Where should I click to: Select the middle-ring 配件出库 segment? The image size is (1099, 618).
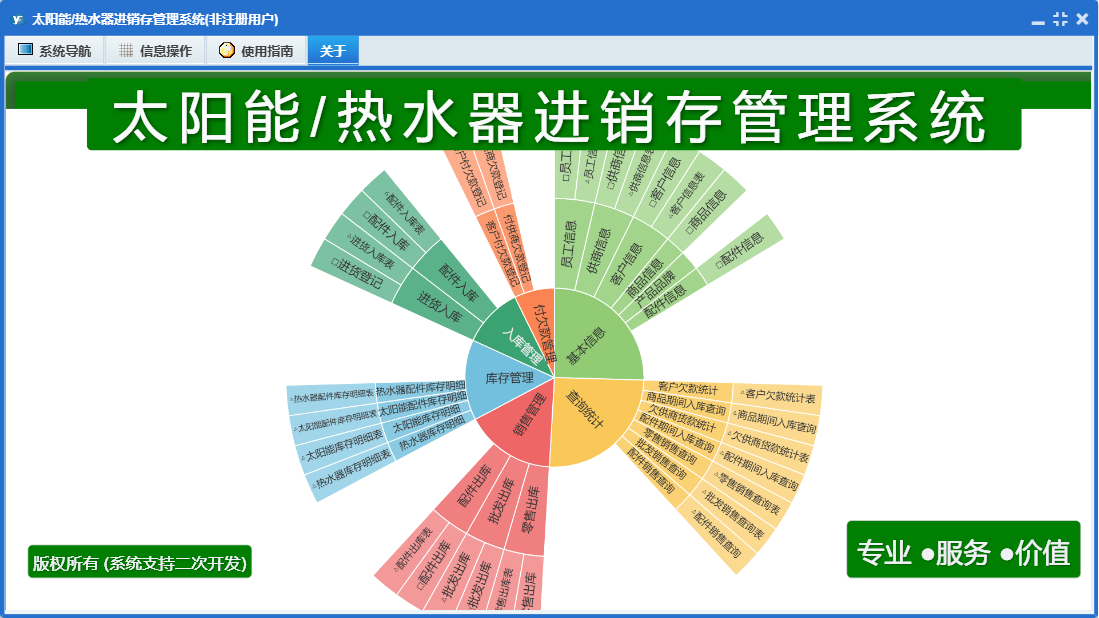474,487
